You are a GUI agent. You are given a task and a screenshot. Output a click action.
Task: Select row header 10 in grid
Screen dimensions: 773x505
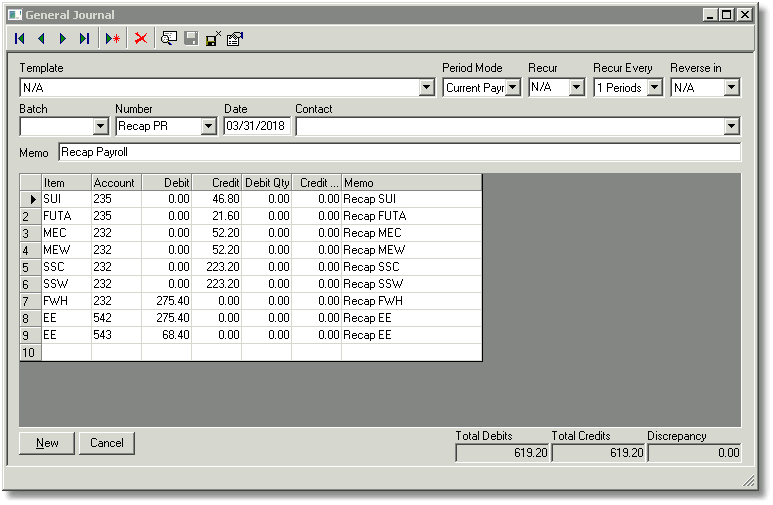coord(31,353)
